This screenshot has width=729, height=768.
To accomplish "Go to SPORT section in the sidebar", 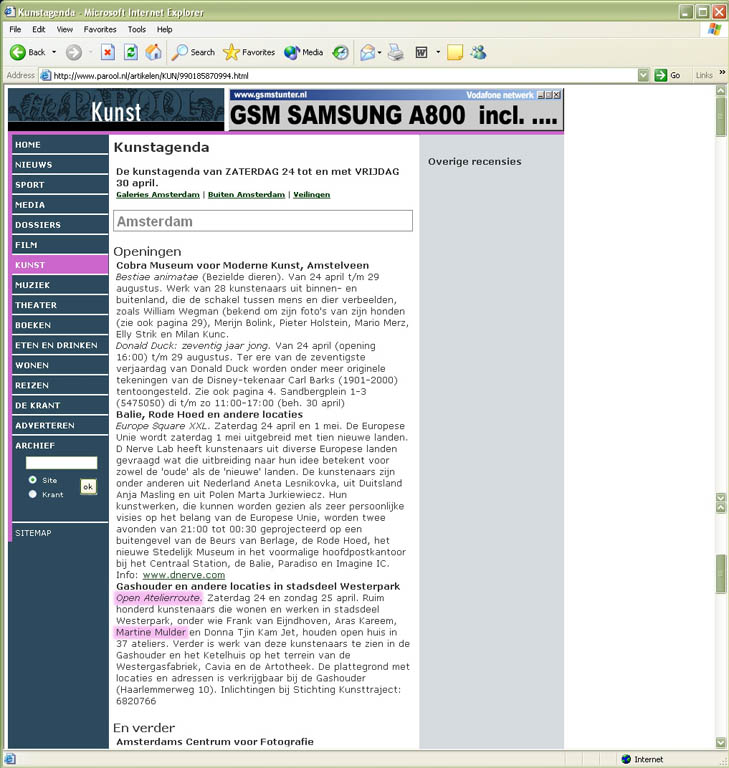I will coord(60,185).
